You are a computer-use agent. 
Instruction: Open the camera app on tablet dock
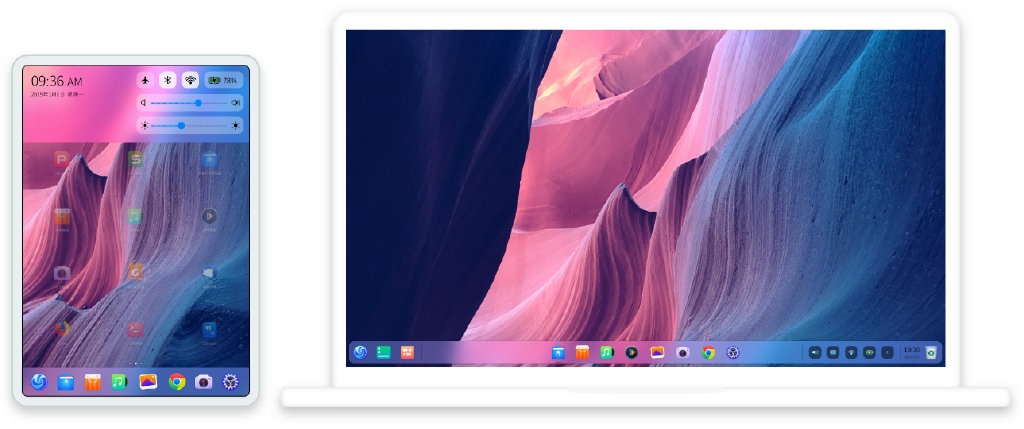[203, 381]
